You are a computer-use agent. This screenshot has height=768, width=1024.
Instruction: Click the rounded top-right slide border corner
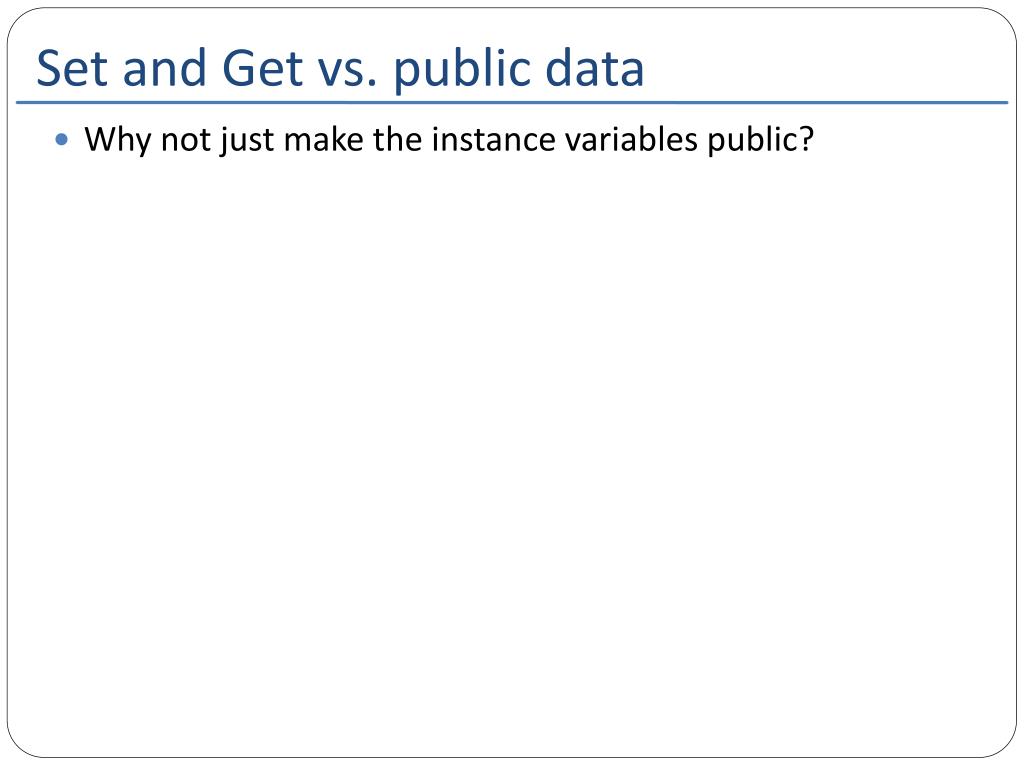pos(1003,21)
